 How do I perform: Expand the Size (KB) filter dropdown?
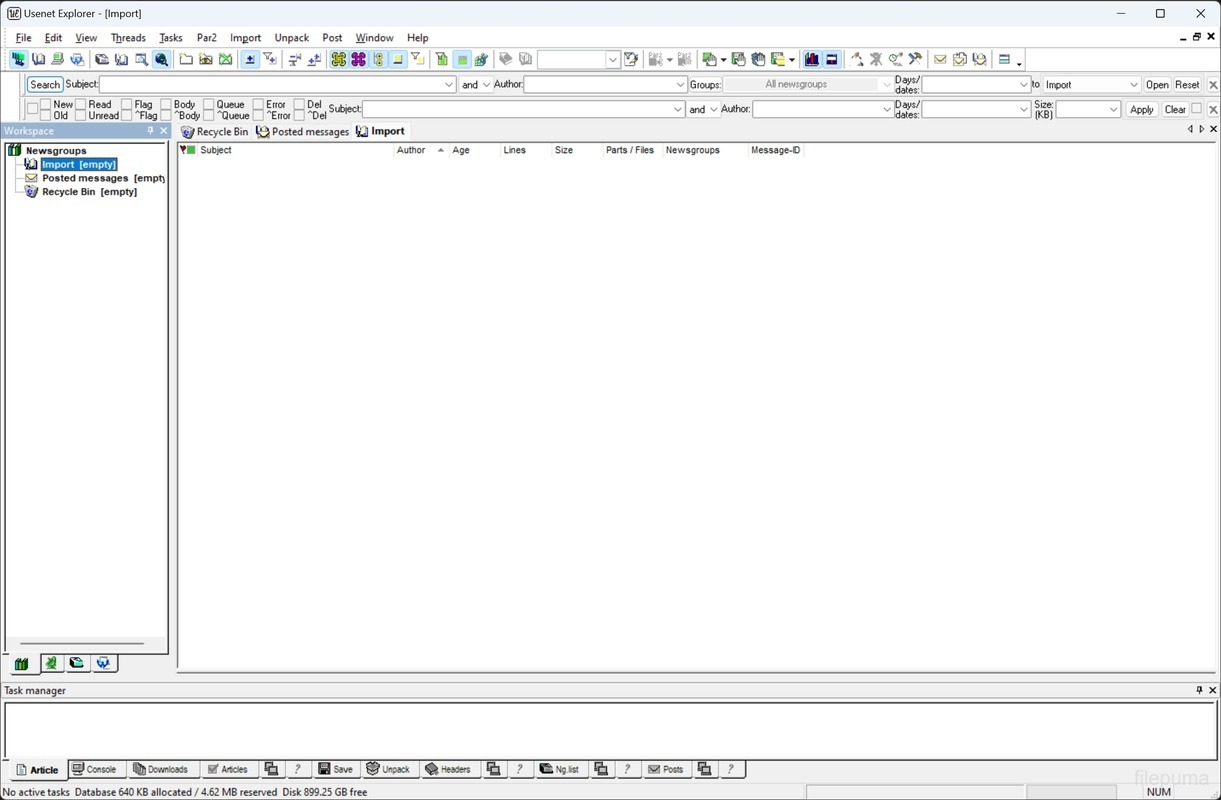1114,110
